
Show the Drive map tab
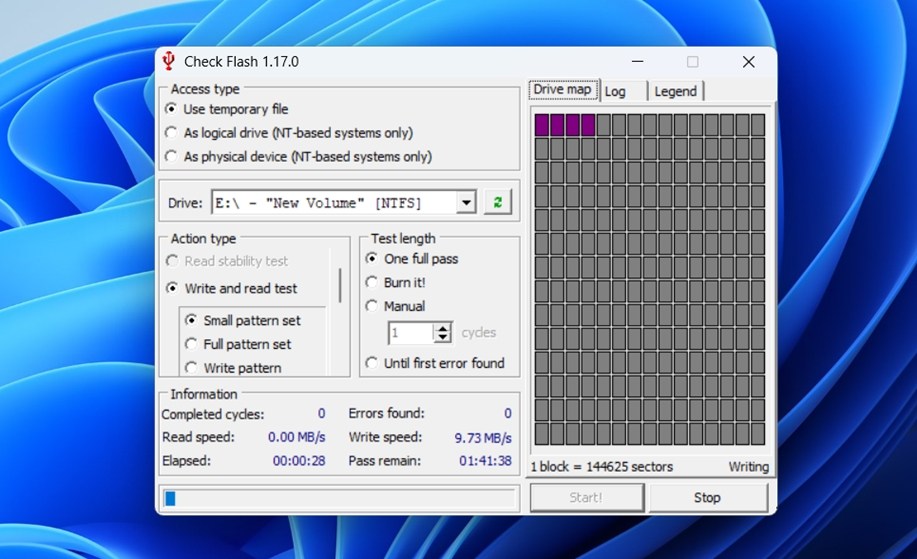tap(563, 90)
